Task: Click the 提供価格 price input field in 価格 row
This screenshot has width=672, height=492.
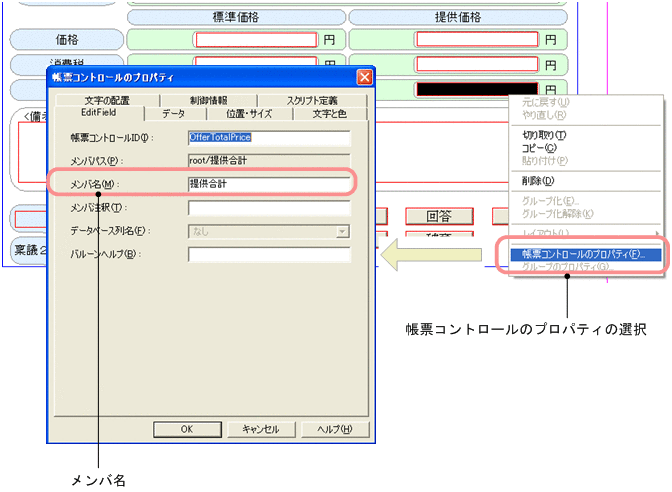Action: (x=477, y=39)
